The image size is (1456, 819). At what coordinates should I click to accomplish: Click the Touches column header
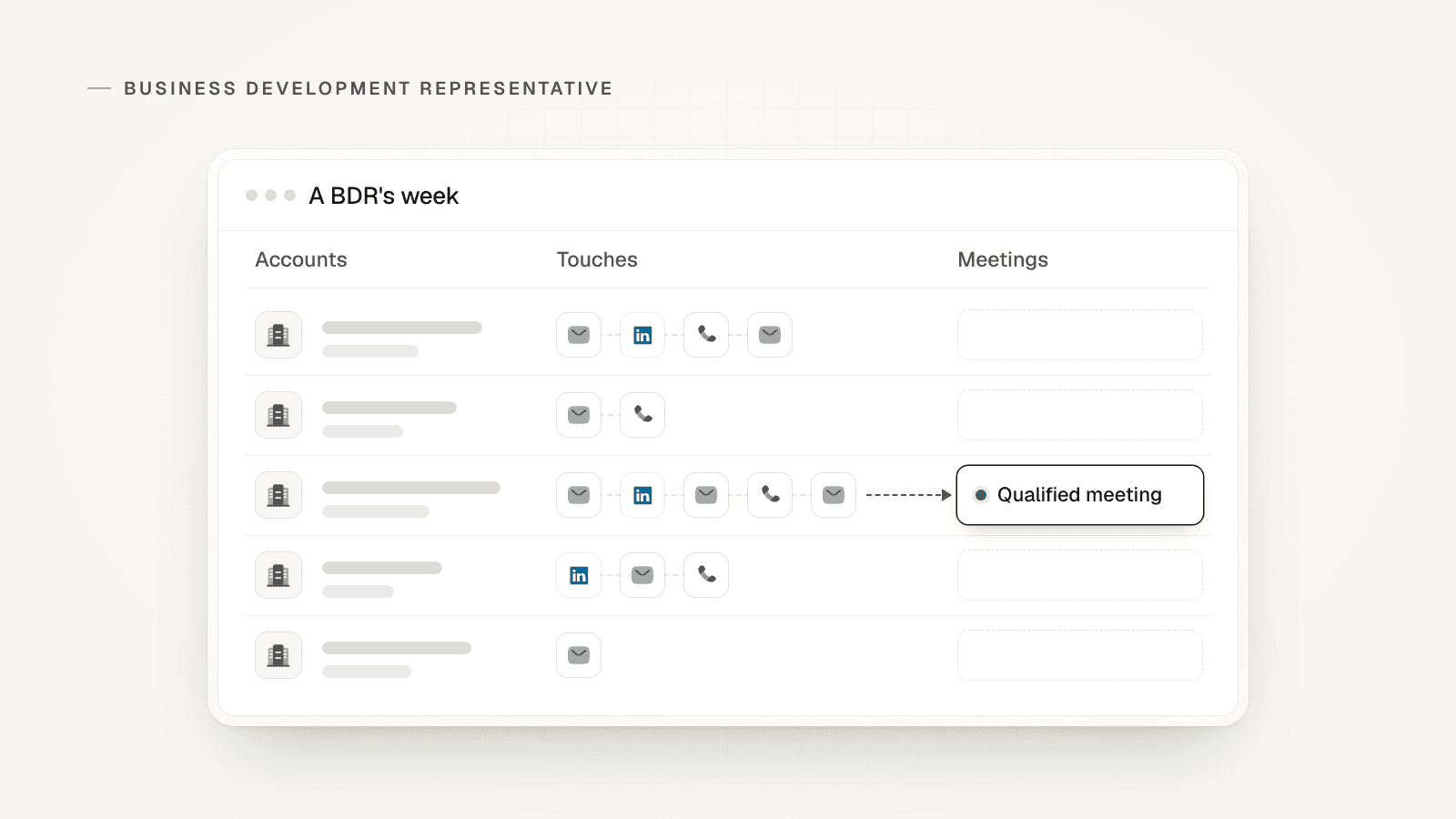point(597,259)
